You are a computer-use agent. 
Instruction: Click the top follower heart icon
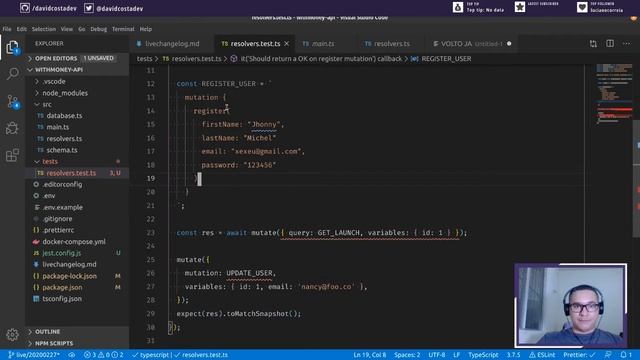click(582, 7)
